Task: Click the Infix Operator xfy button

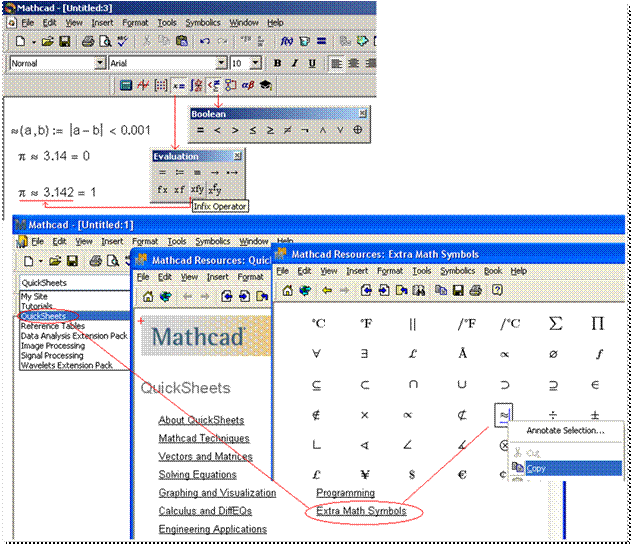Action: pyautogui.click(x=197, y=189)
